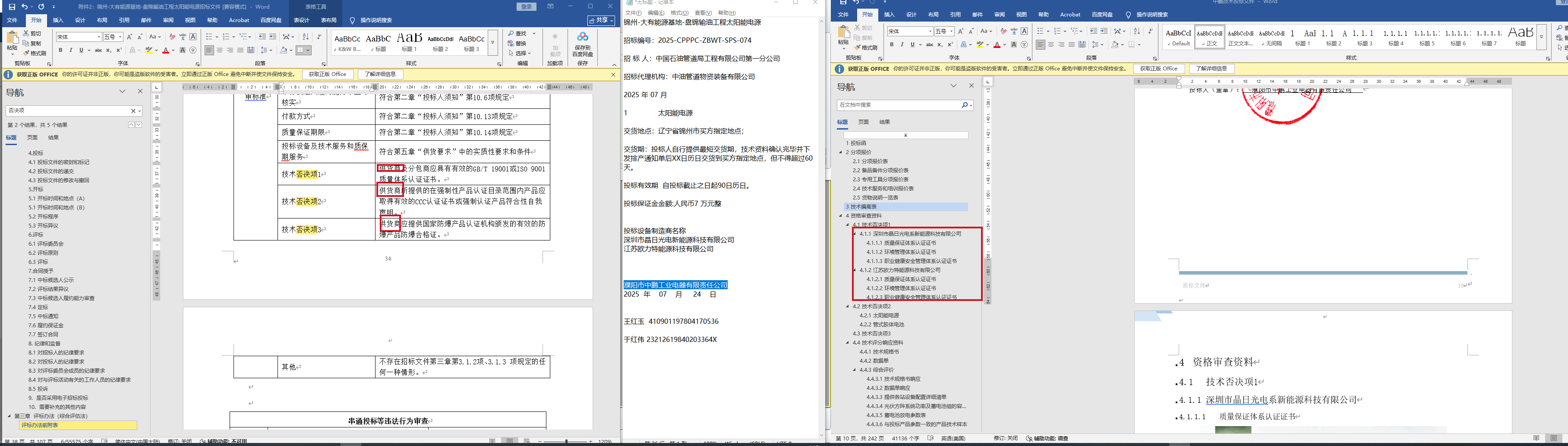Click Save to Baidu Netdisk button
The height and width of the screenshot is (446, 1568).
coord(583,44)
